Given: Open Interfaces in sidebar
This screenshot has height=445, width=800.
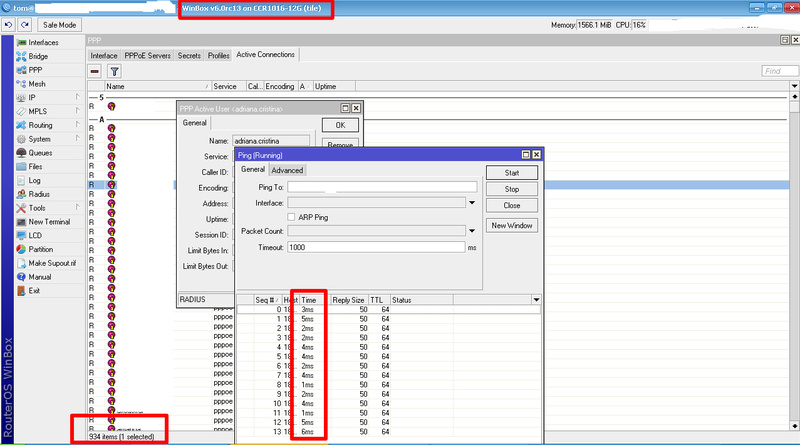Looking at the screenshot, I should click(x=43, y=42).
